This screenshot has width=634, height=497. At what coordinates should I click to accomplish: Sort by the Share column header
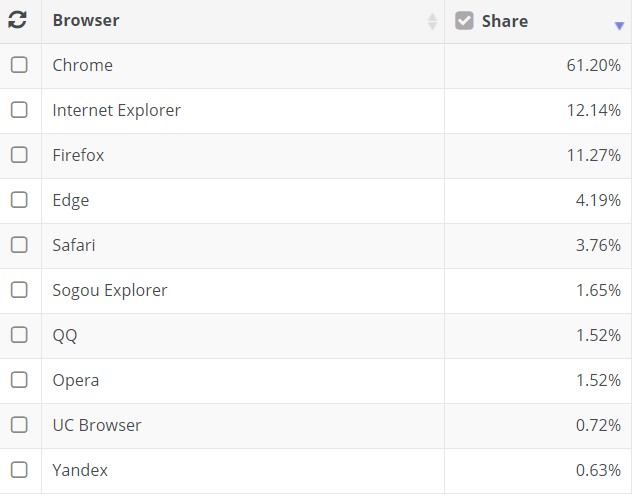pyautogui.click(x=505, y=21)
